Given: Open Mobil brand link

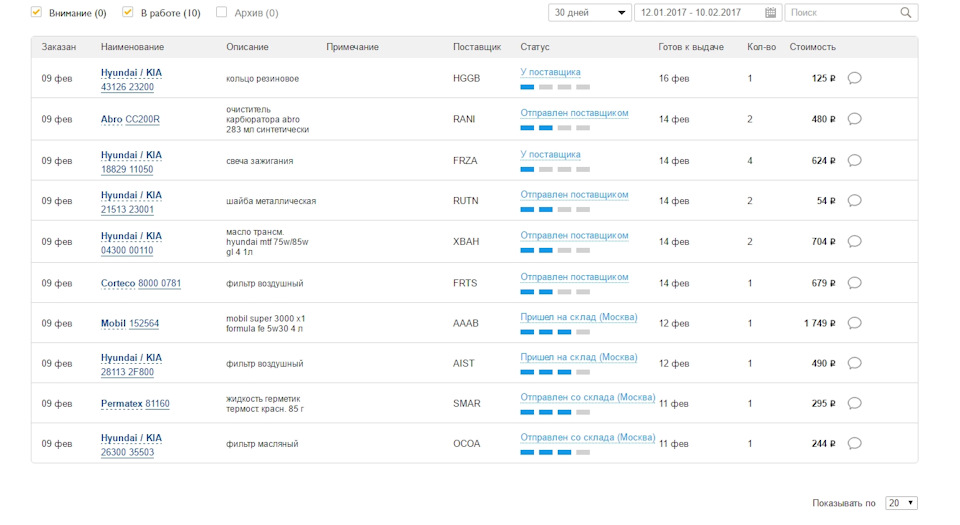Looking at the screenshot, I should (x=113, y=324).
